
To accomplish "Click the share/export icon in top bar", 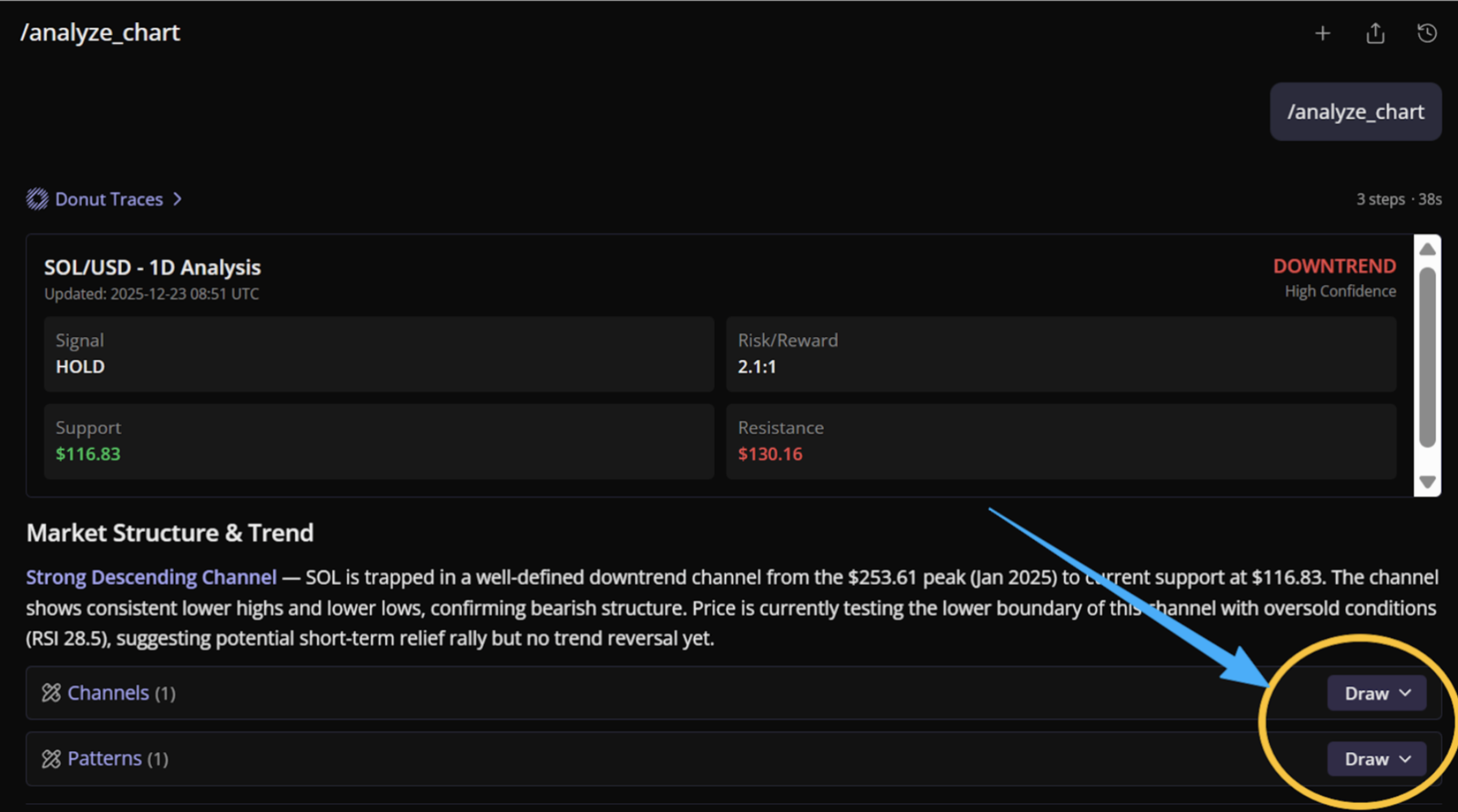I will click(x=1375, y=33).
